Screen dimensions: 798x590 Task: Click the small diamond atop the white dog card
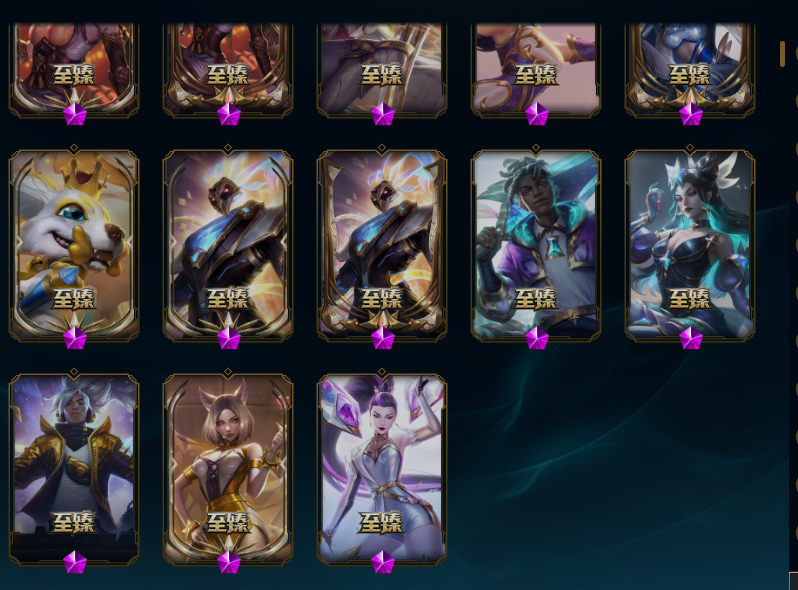pos(74,148)
